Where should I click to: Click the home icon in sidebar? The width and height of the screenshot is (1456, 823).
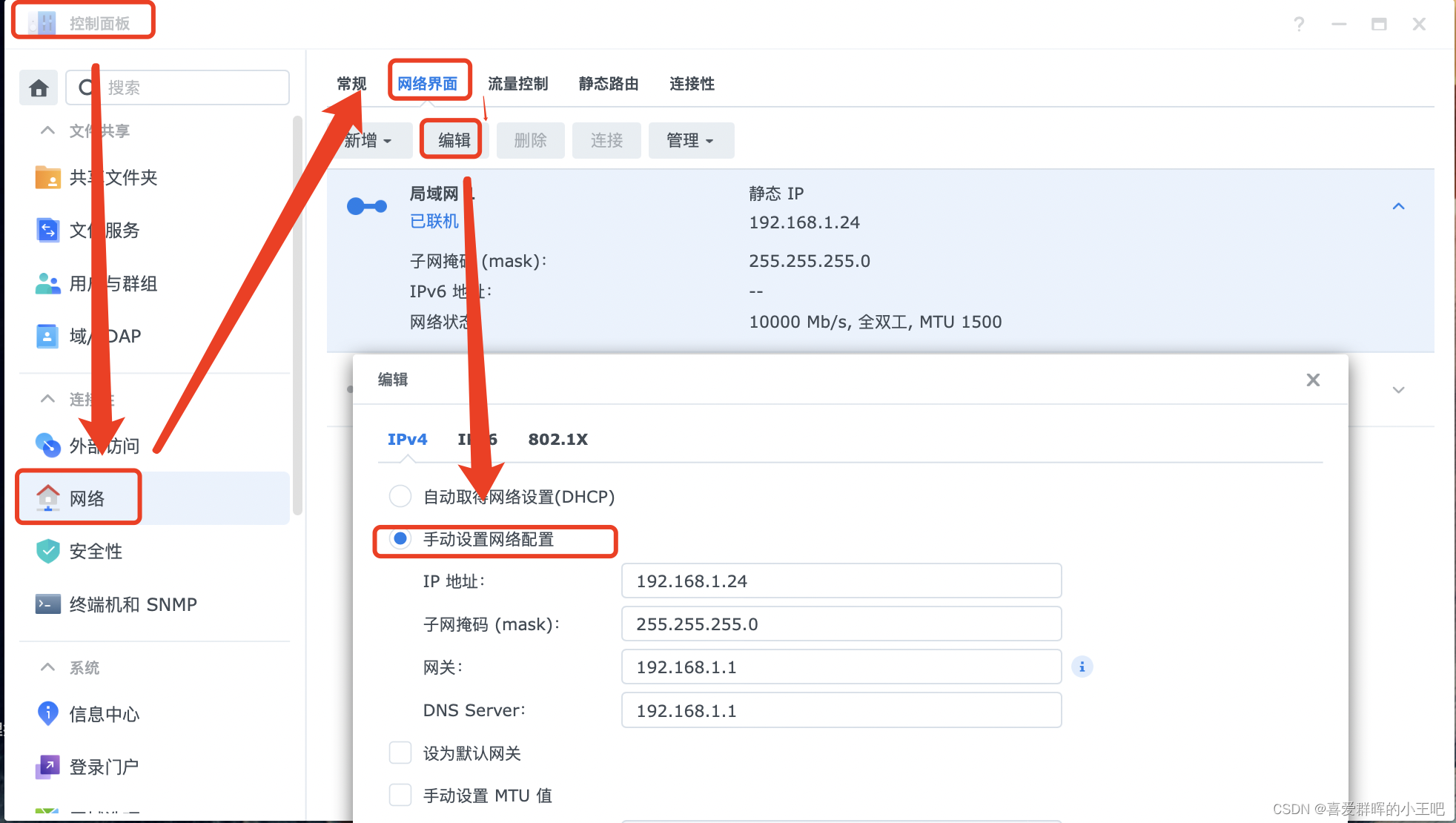pyautogui.click(x=39, y=88)
